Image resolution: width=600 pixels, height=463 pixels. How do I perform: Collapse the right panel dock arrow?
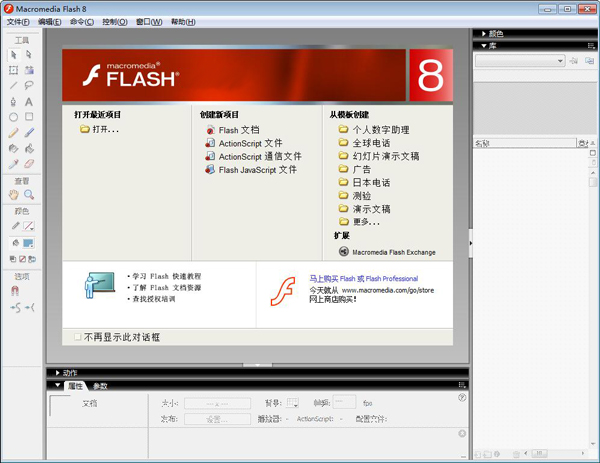point(471,243)
